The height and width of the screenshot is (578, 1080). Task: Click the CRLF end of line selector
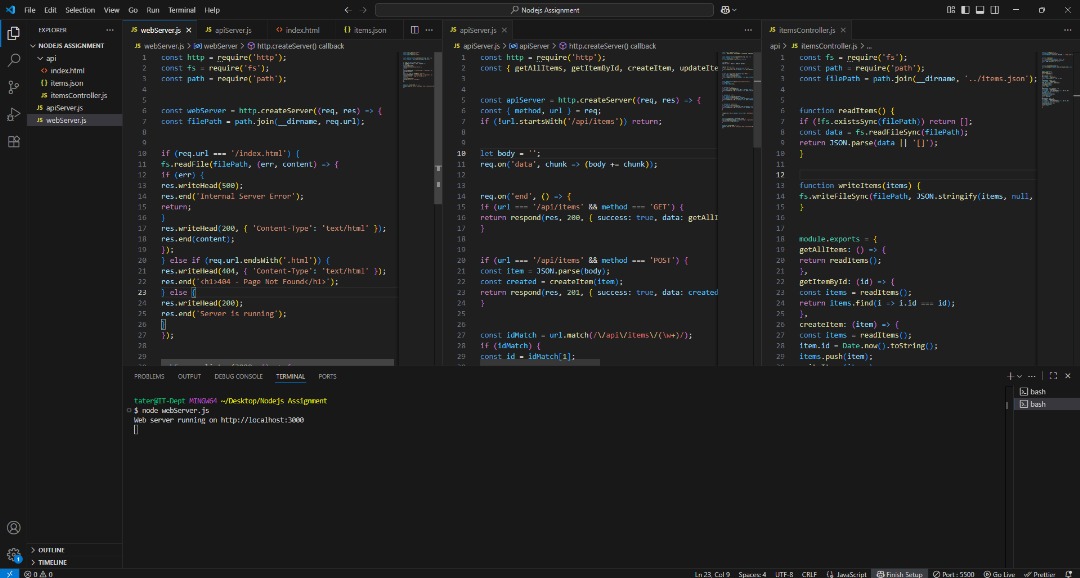(811, 574)
